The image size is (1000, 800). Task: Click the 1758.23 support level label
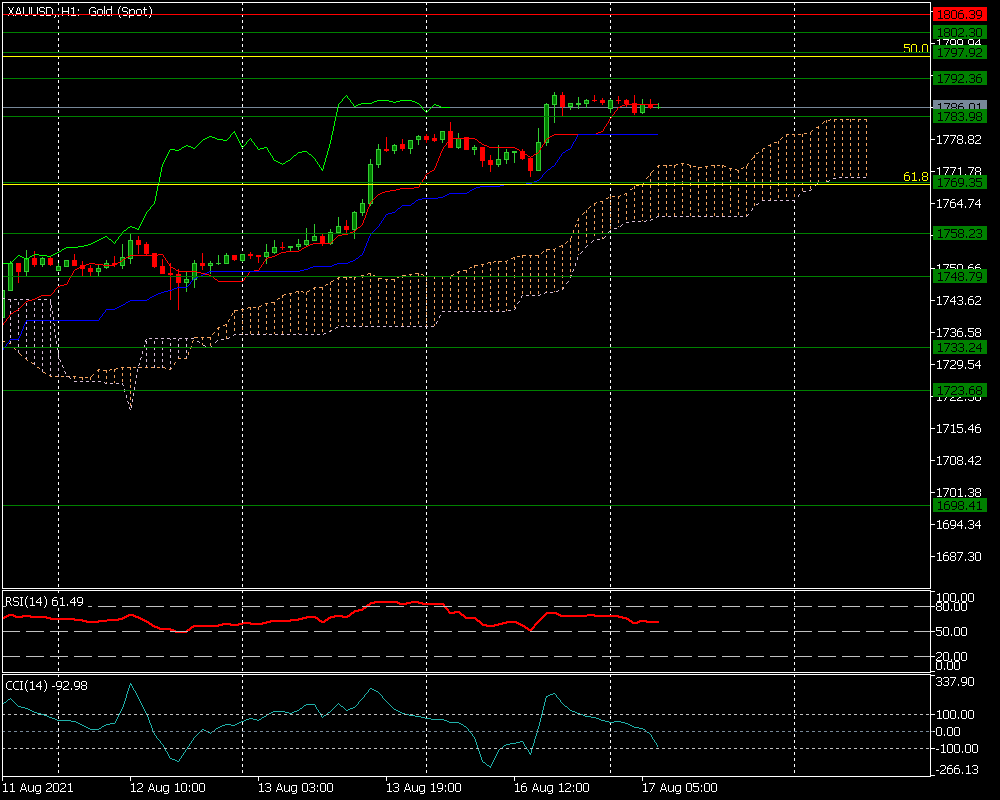coord(960,233)
